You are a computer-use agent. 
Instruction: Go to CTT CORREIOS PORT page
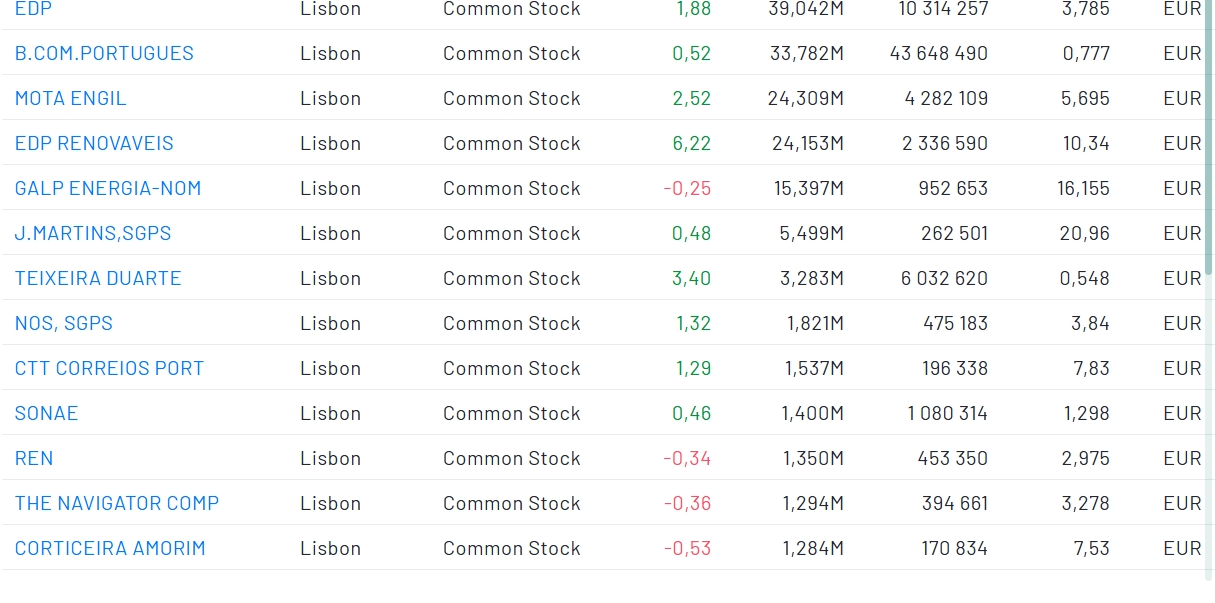pos(109,368)
